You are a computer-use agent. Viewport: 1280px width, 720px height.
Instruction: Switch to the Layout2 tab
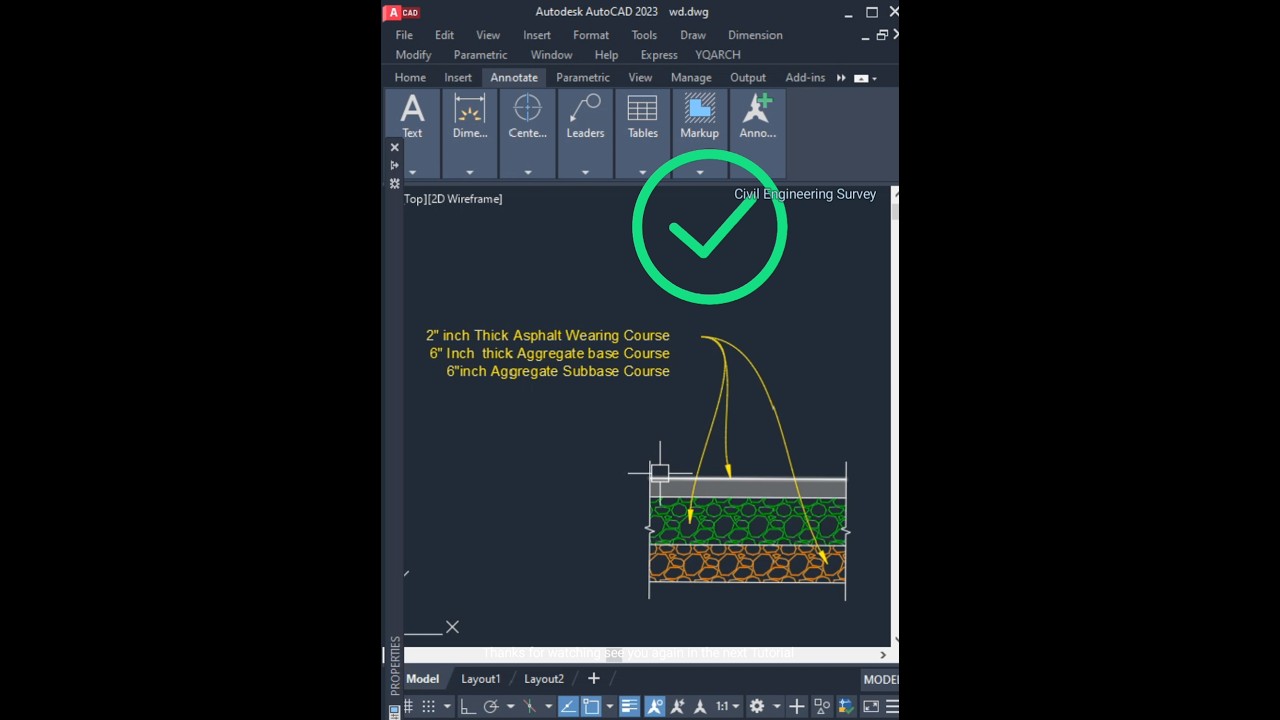544,679
